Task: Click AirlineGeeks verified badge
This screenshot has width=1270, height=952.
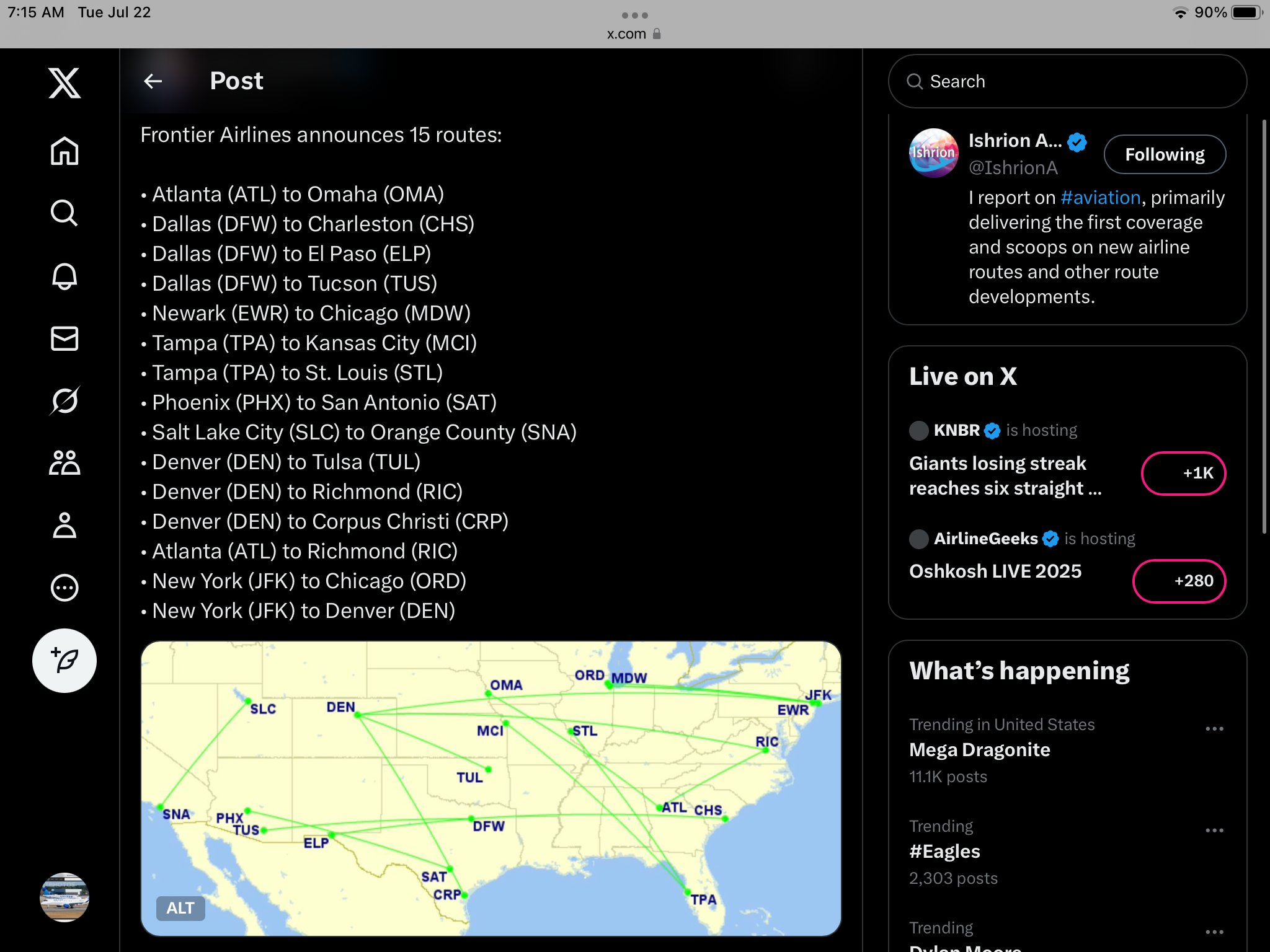Action: pos(1050,539)
